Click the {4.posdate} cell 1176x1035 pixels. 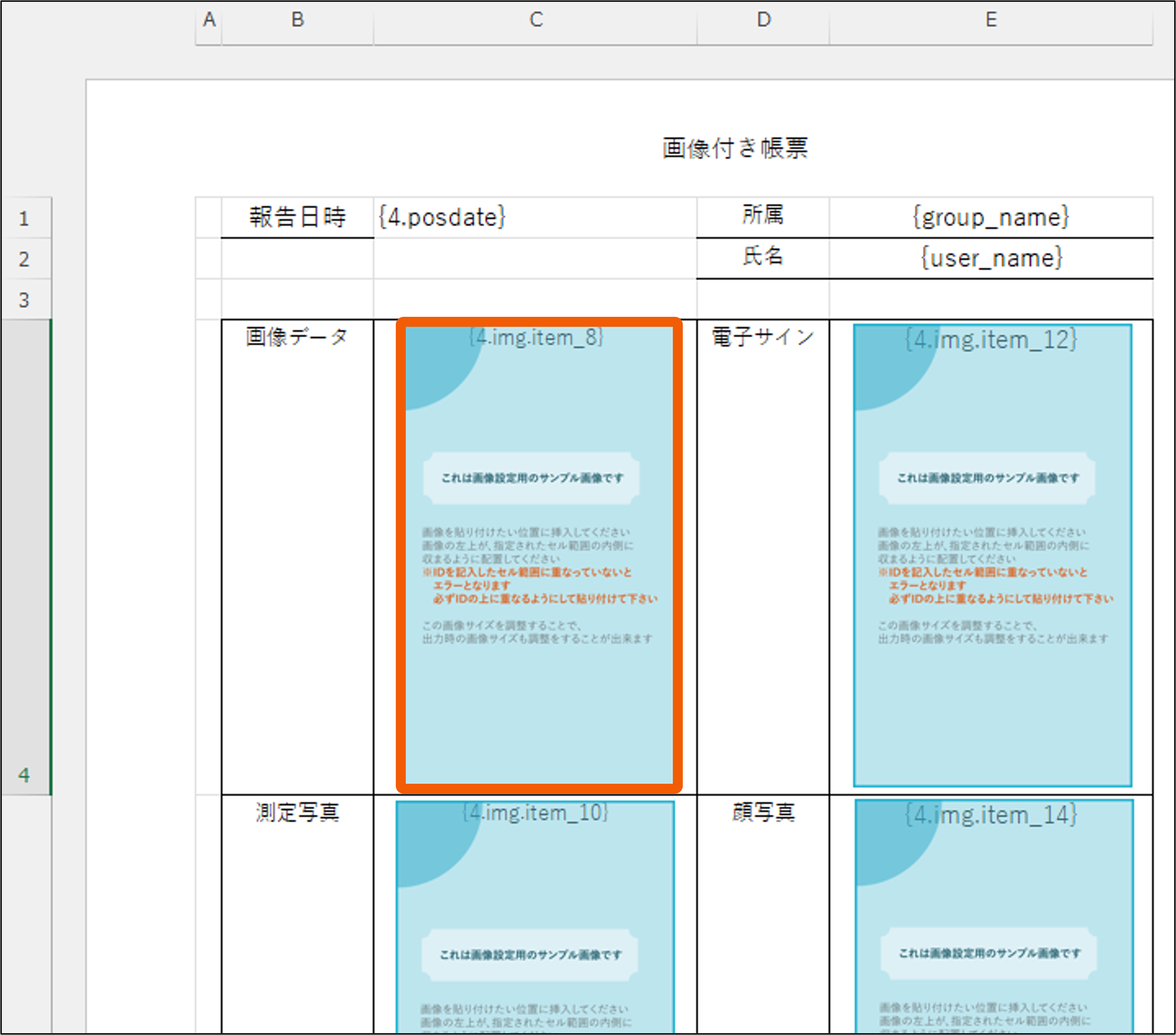click(535, 218)
